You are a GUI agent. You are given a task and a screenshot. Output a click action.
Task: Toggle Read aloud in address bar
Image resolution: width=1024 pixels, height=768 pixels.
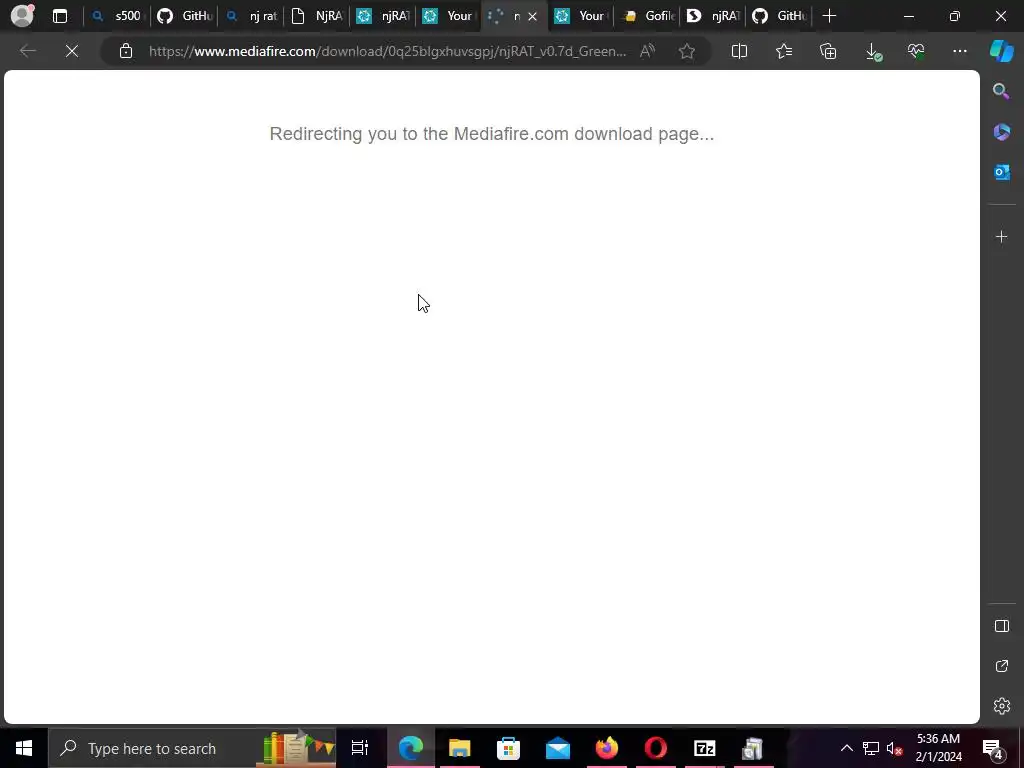point(647,51)
